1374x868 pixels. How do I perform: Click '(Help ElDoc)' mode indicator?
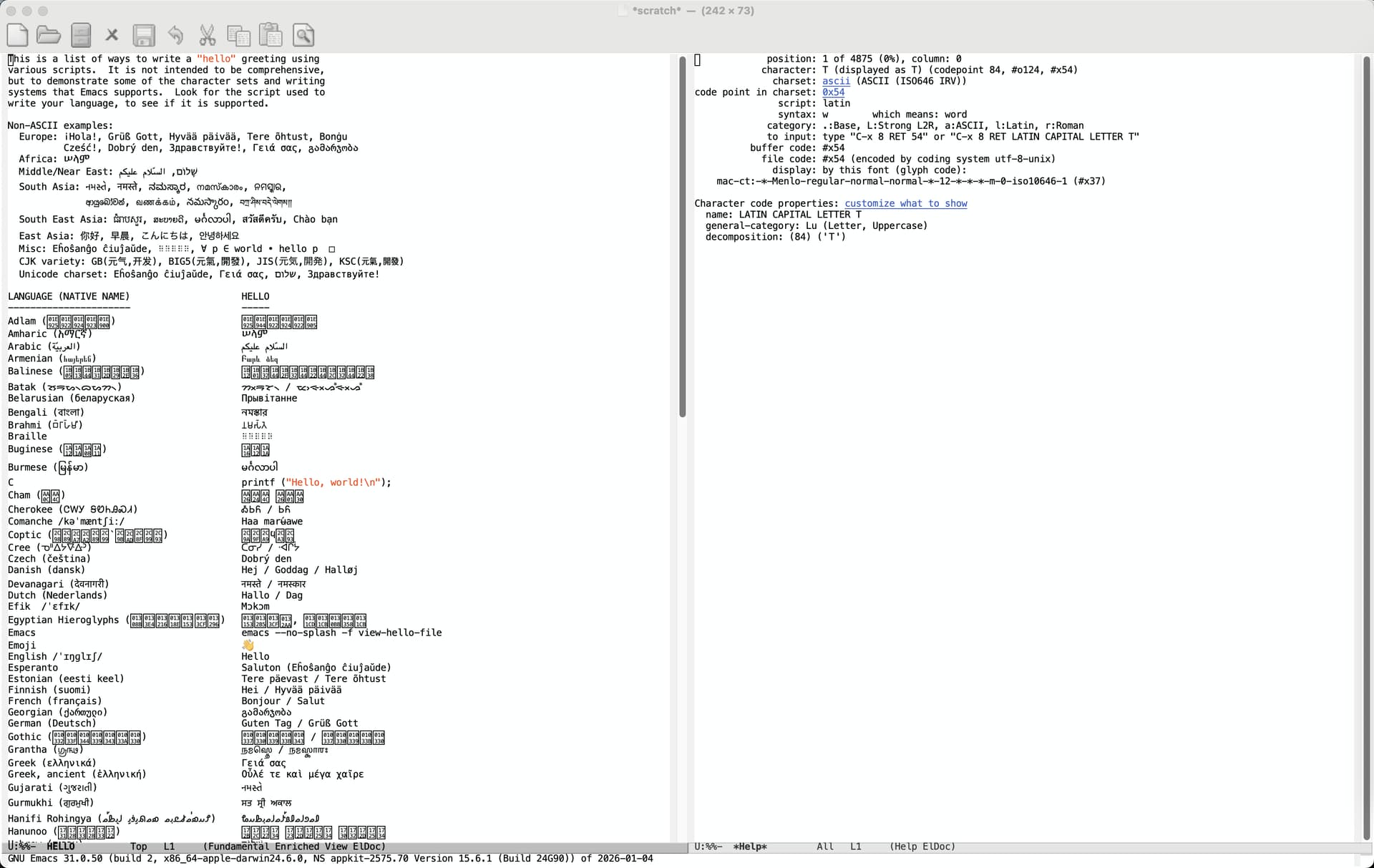(x=922, y=847)
